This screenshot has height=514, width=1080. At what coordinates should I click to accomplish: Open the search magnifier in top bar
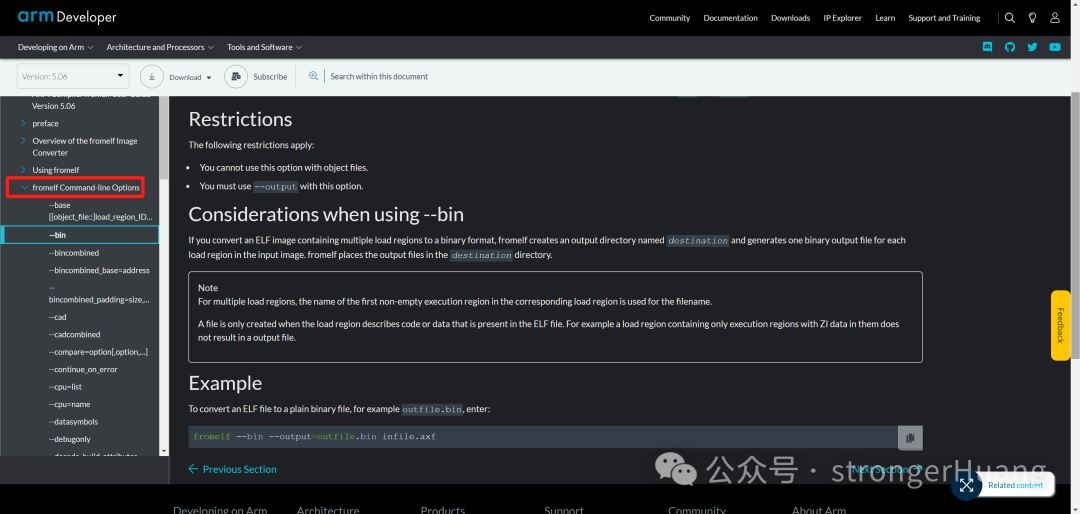tap(1010, 18)
